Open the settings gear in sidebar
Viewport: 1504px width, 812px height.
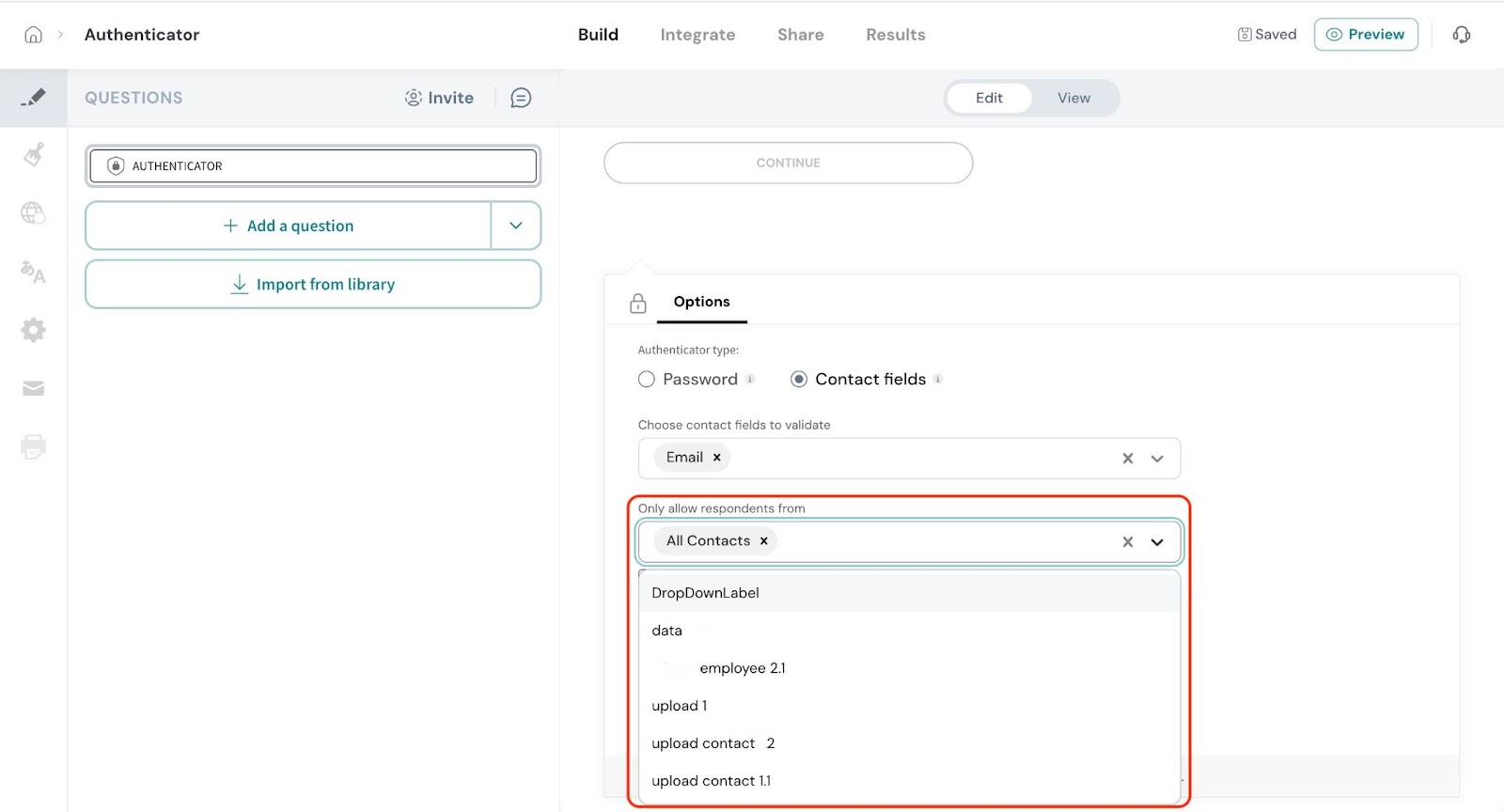tap(33, 330)
